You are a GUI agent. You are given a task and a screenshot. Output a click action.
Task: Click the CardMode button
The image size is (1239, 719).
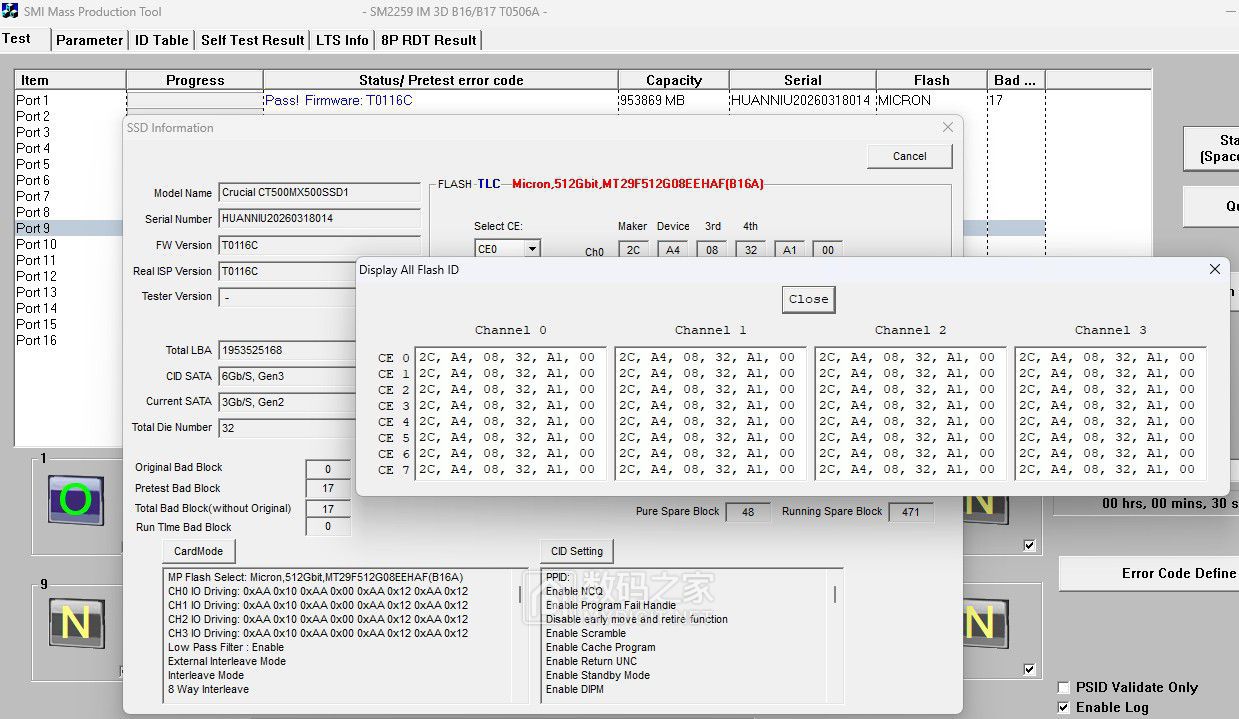198,551
